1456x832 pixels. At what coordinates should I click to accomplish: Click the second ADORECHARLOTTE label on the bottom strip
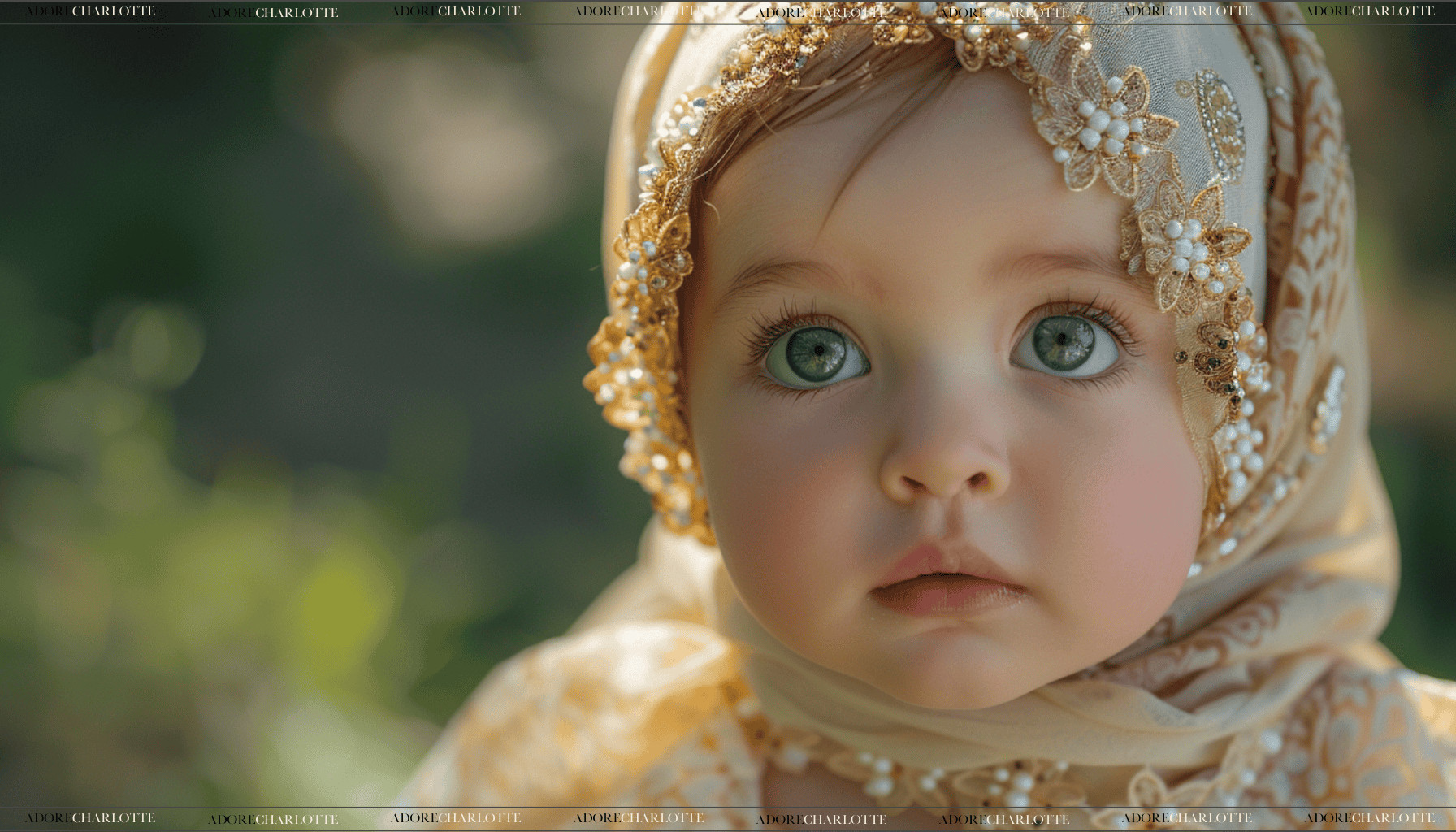click(272, 818)
